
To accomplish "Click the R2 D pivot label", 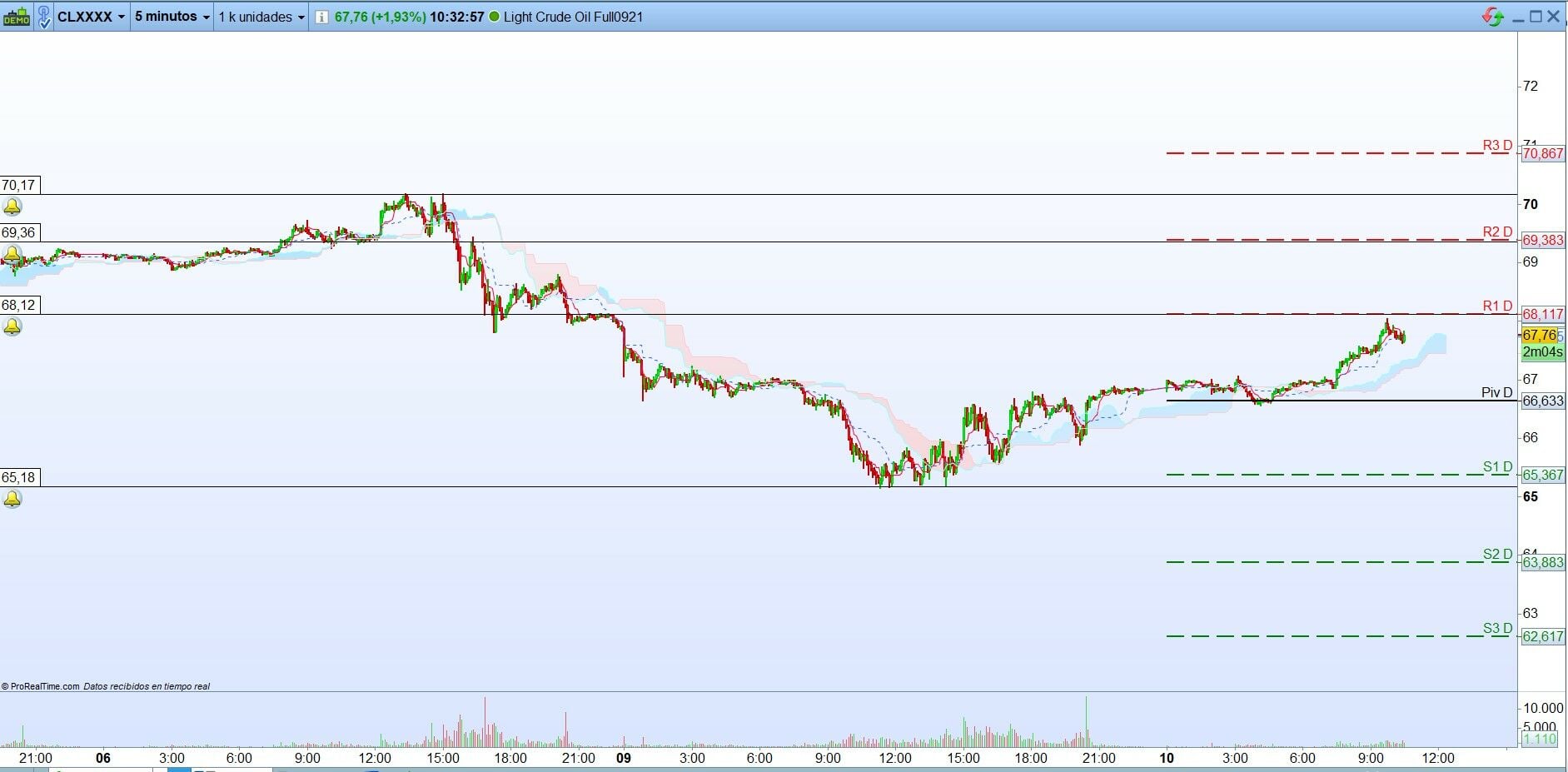I will point(1497,232).
